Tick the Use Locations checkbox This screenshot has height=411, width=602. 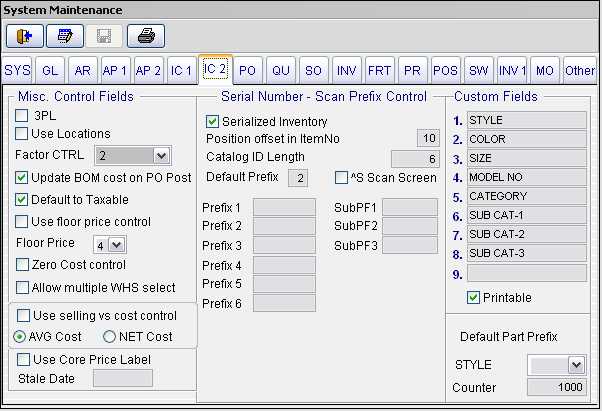pos(22,134)
